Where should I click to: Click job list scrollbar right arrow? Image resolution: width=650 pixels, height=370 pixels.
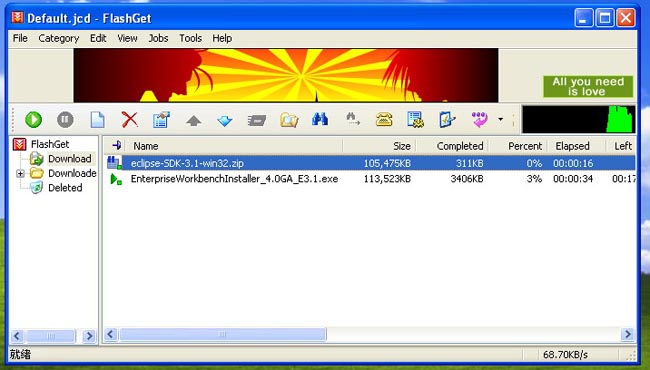click(628, 334)
